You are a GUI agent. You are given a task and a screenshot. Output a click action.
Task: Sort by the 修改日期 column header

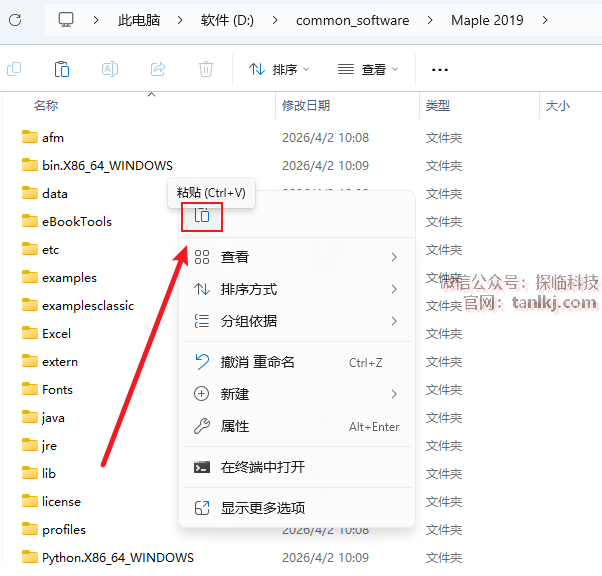(306, 105)
